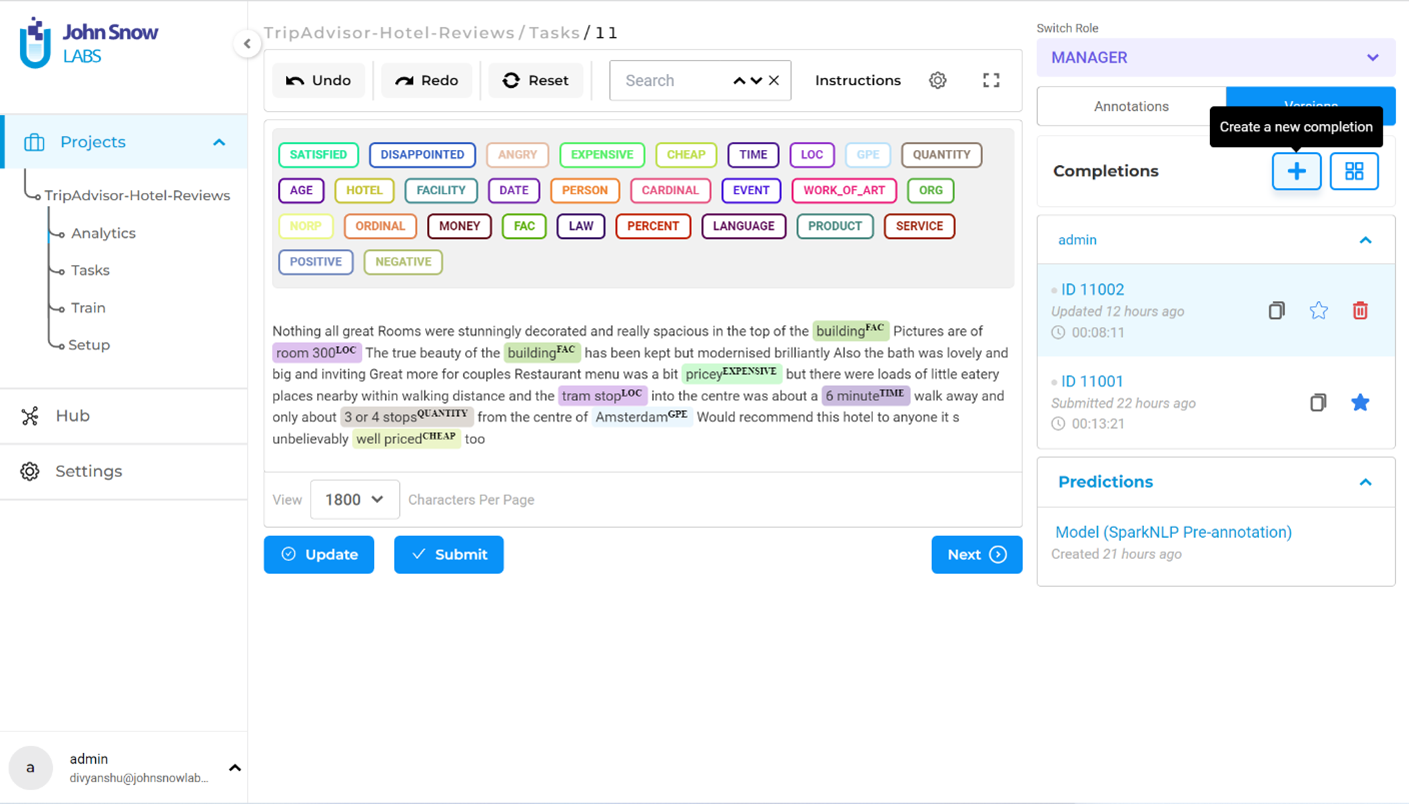
Task: Jump to the next search match
Action: [x=756, y=80]
